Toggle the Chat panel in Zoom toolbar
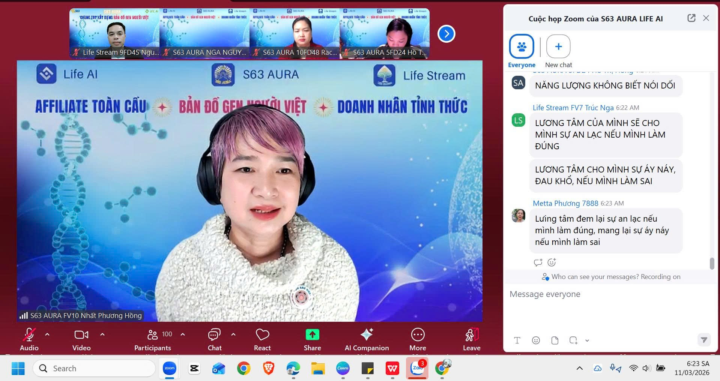This screenshot has height=381, width=720. (214, 335)
